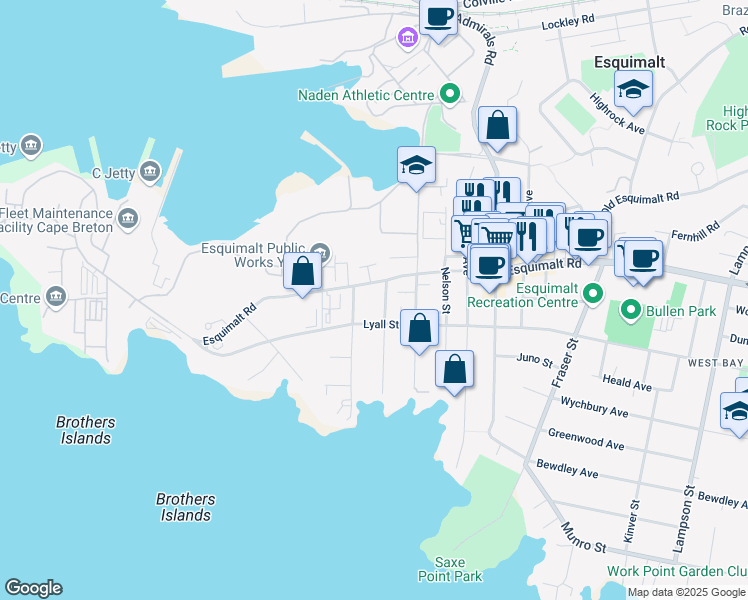This screenshot has height=600, width=748.
Task: Open the coffee marker on Admirals Rd
Action: (x=438, y=20)
